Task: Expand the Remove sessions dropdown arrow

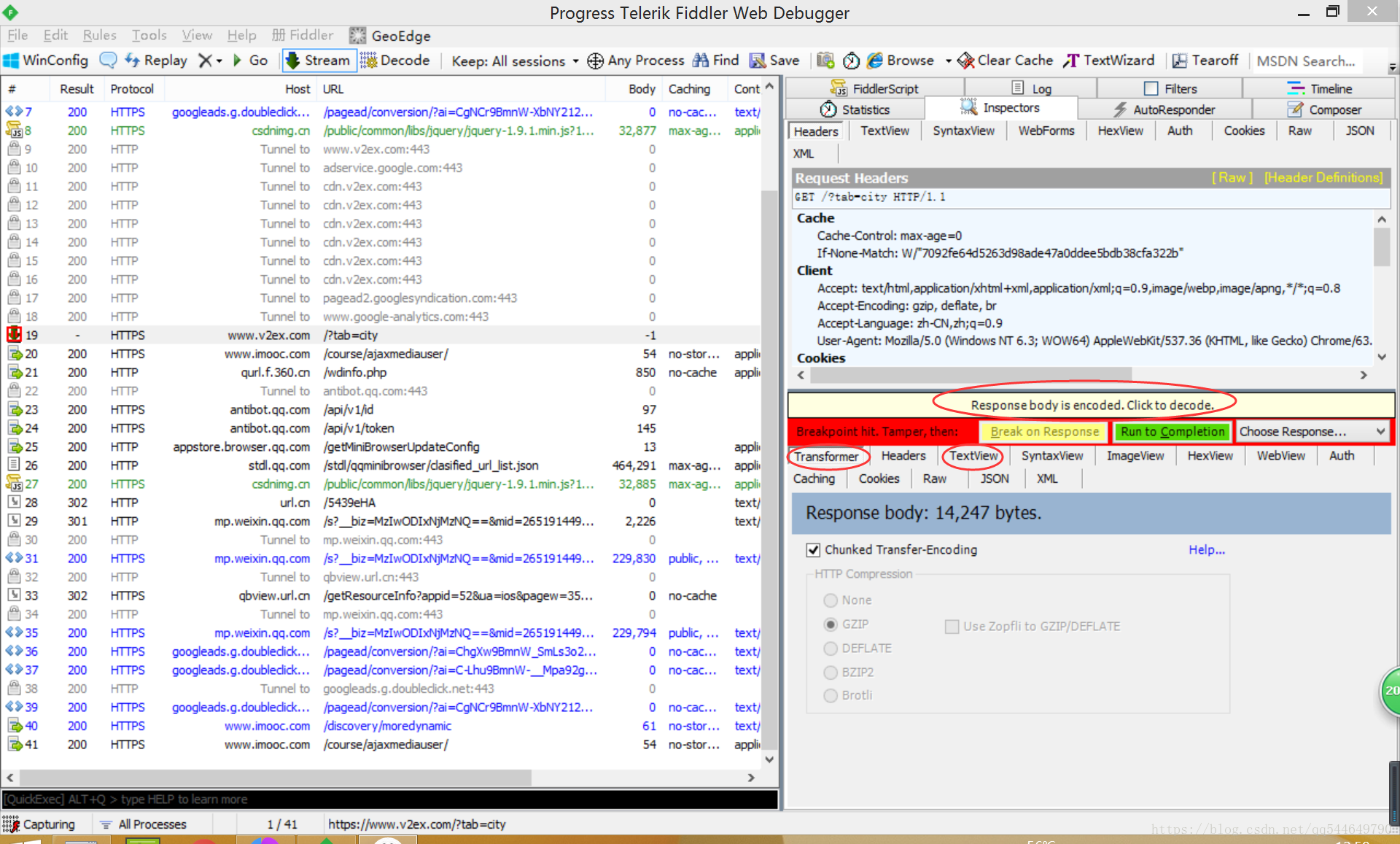Action: [x=219, y=61]
